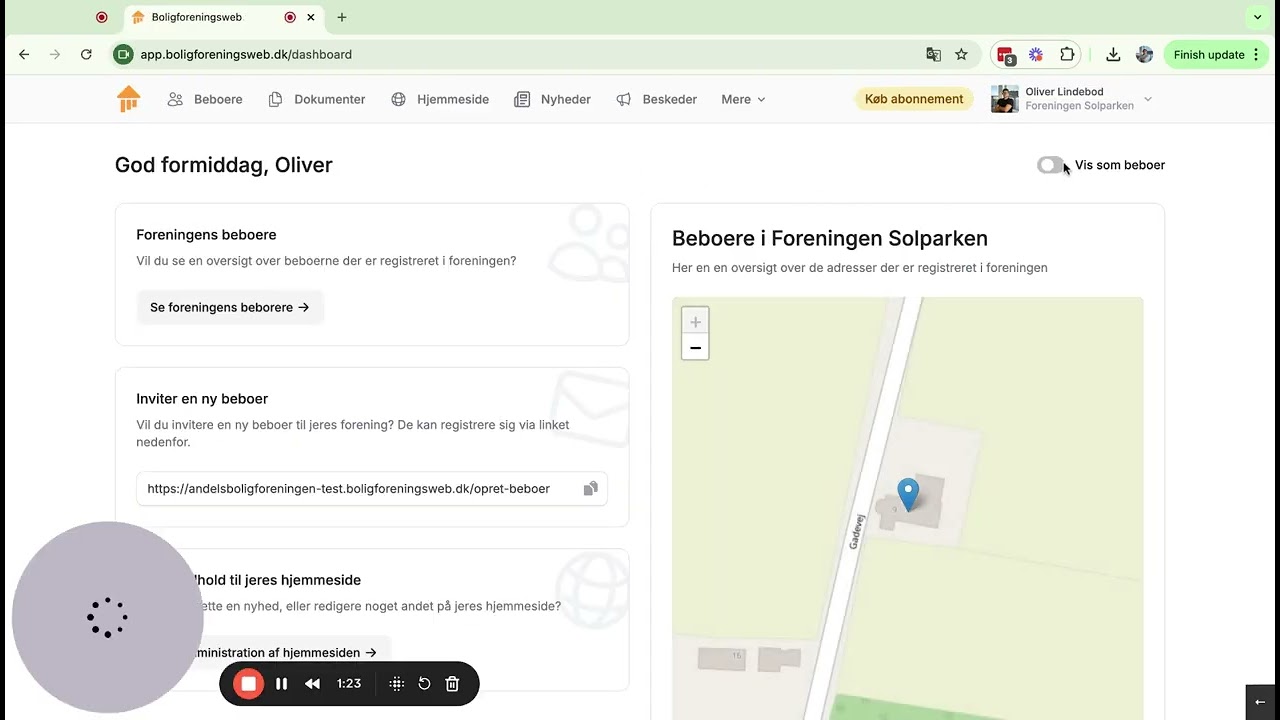Open a new browser tab

point(342,17)
